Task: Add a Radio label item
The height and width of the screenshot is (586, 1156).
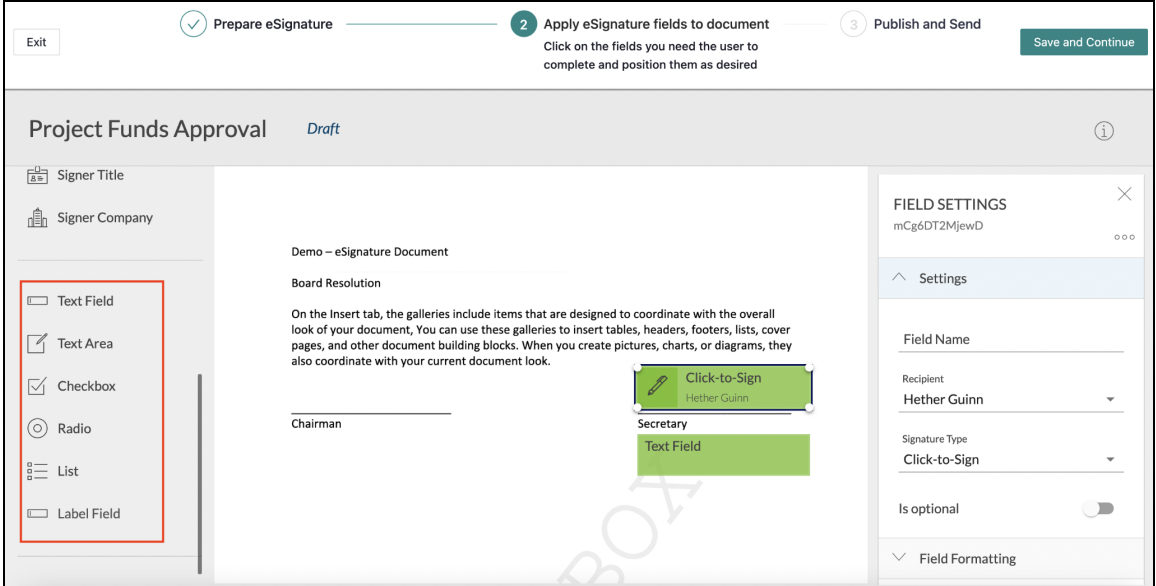Action: click(x=74, y=428)
